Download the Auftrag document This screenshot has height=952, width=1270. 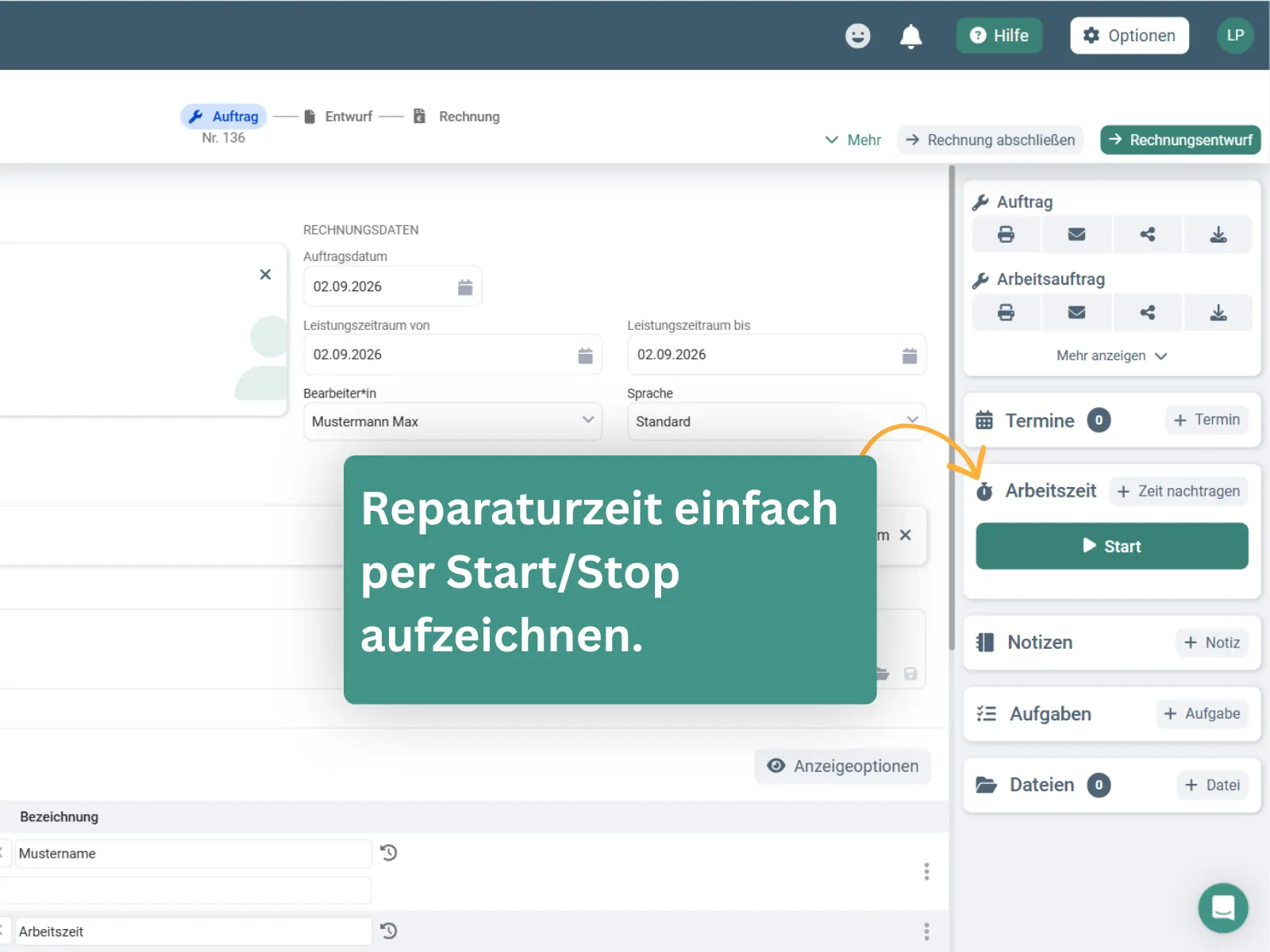coord(1218,235)
